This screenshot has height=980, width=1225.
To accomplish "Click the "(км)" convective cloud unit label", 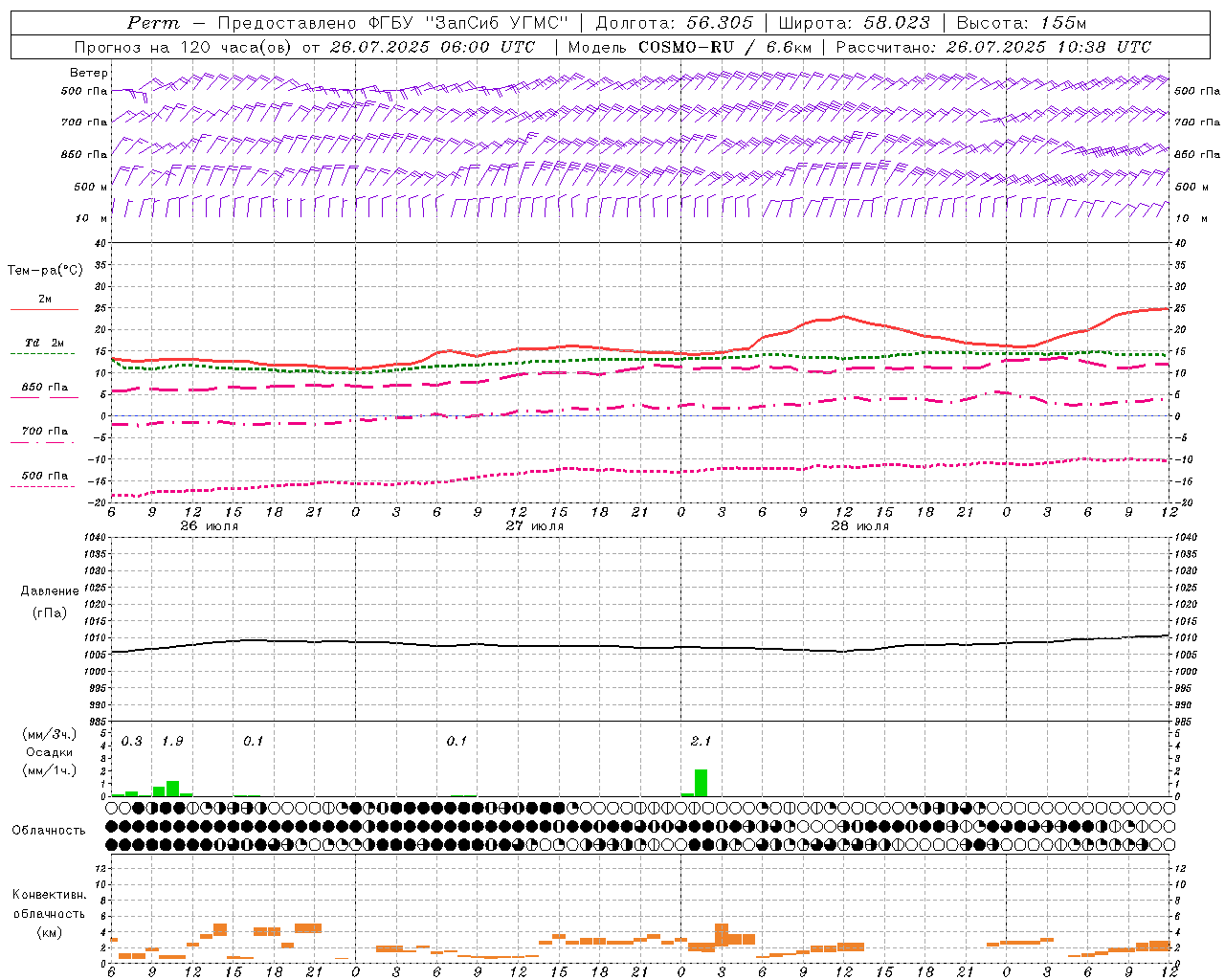I will coord(49,932).
